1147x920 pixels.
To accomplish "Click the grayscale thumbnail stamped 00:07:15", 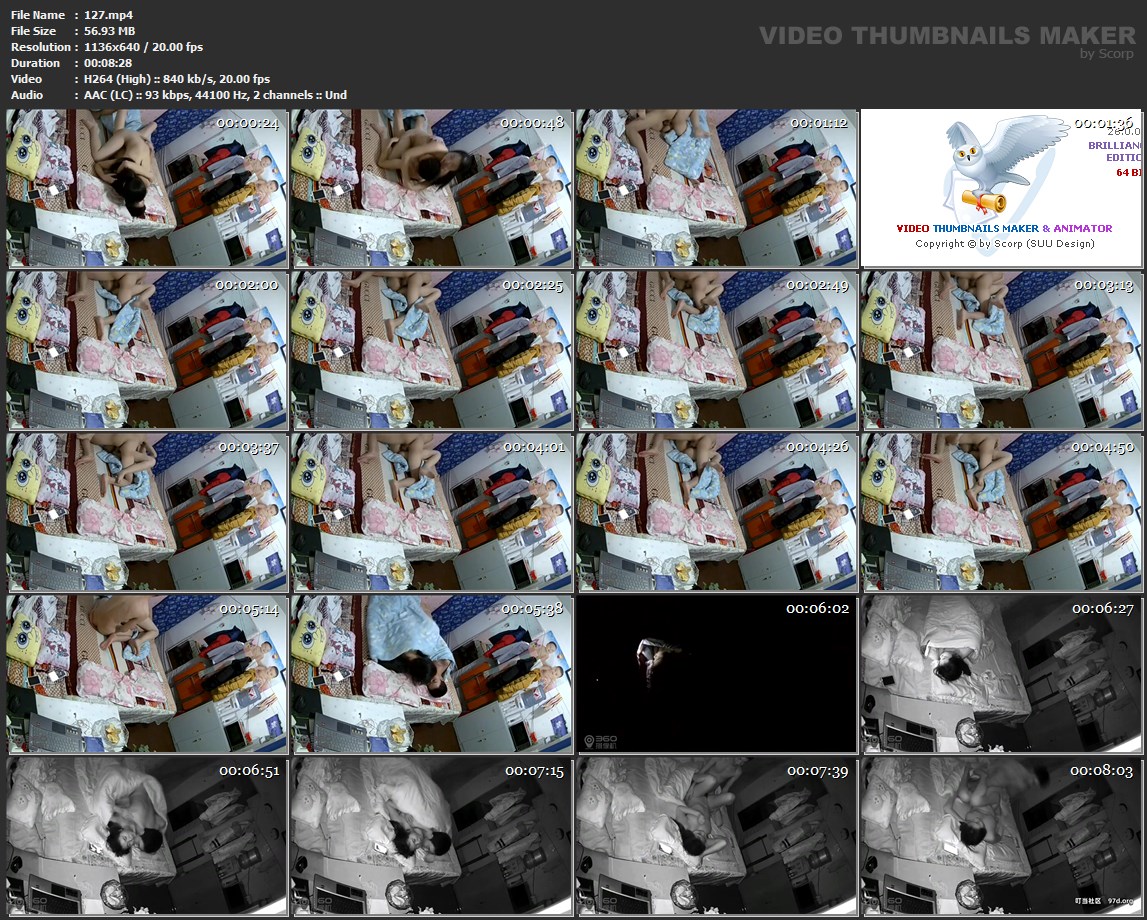I will click(432, 836).
